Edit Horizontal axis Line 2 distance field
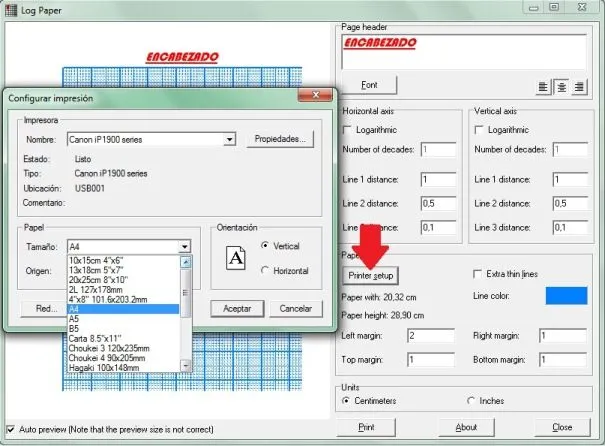Image resolution: width=605 pixels, height=446 pixels. (438, 204)
